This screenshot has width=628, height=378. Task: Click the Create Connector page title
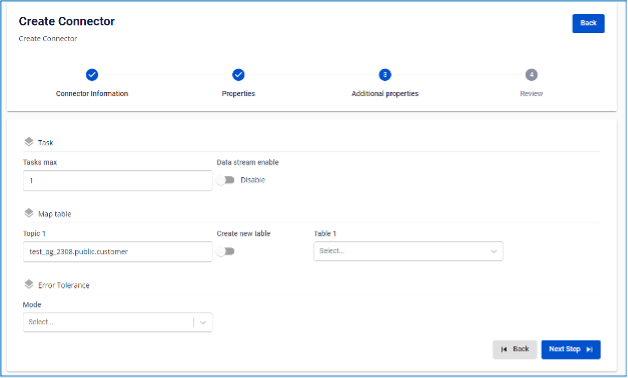point(67,21)
